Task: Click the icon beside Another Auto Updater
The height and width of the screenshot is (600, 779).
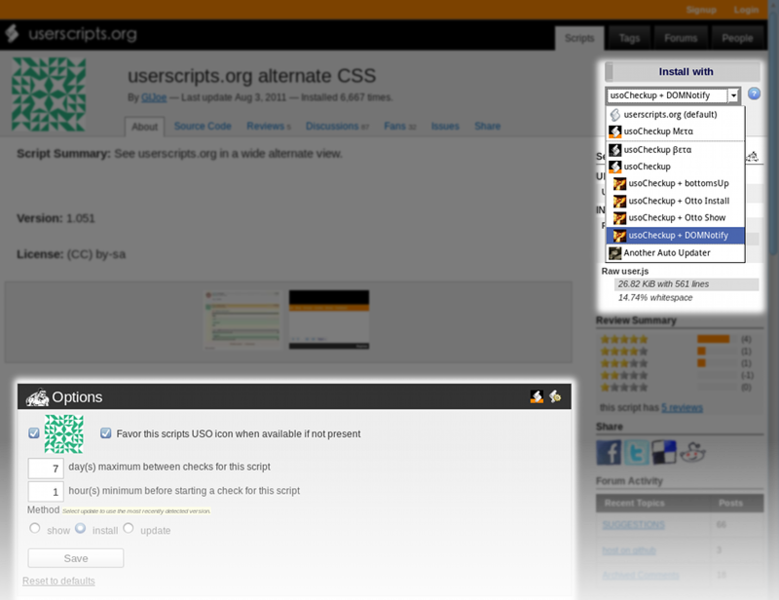Action: point(615,253)
